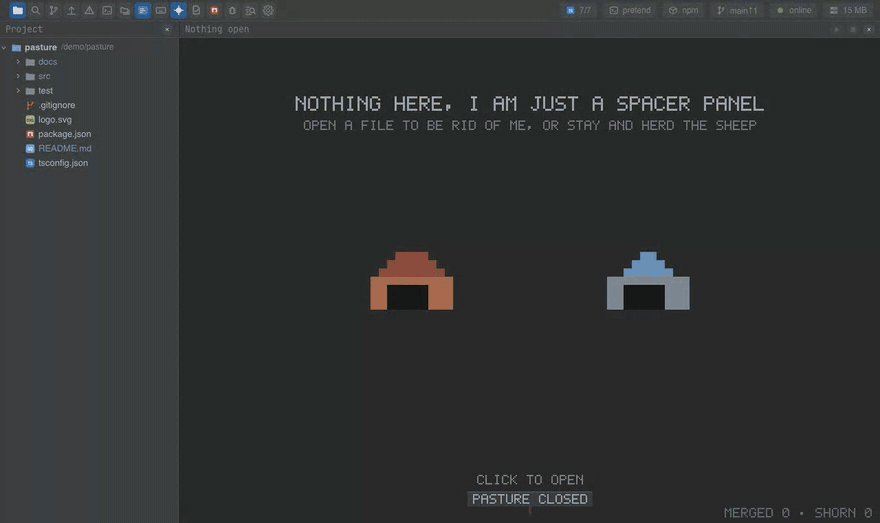Open the logo.svg file

(54, 120)
